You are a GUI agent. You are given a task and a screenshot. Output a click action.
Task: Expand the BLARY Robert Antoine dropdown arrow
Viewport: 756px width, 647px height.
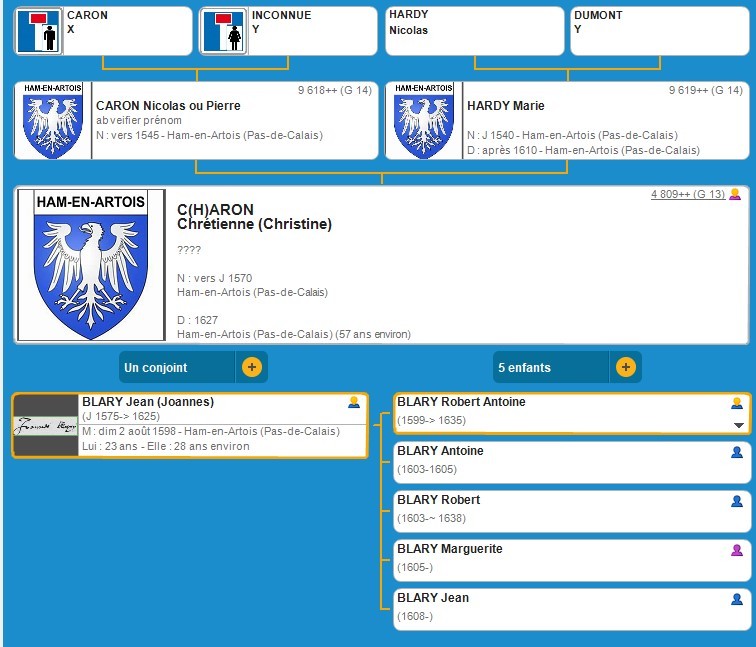tap(738, 425)
